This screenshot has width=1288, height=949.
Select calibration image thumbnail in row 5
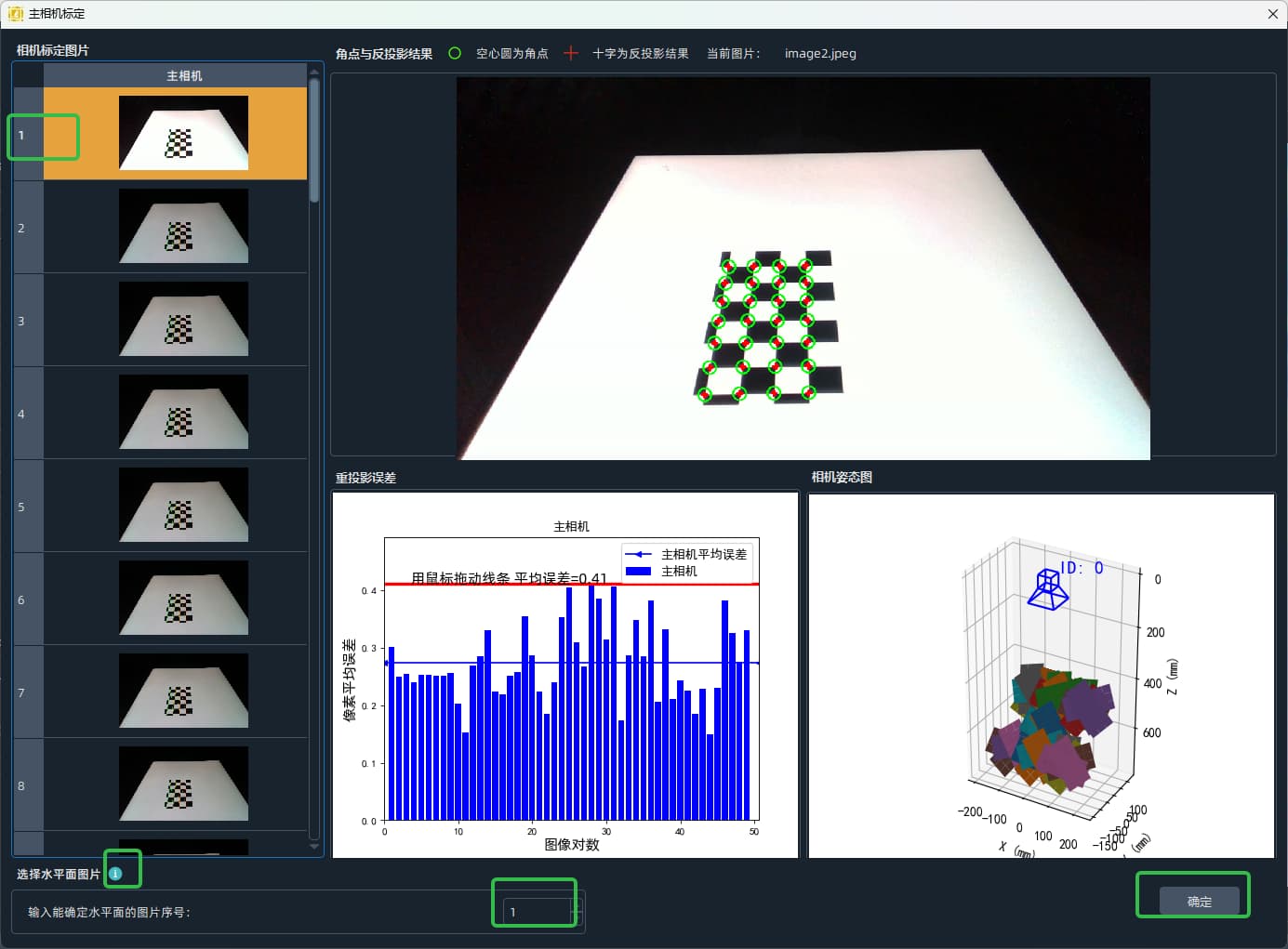183,505
